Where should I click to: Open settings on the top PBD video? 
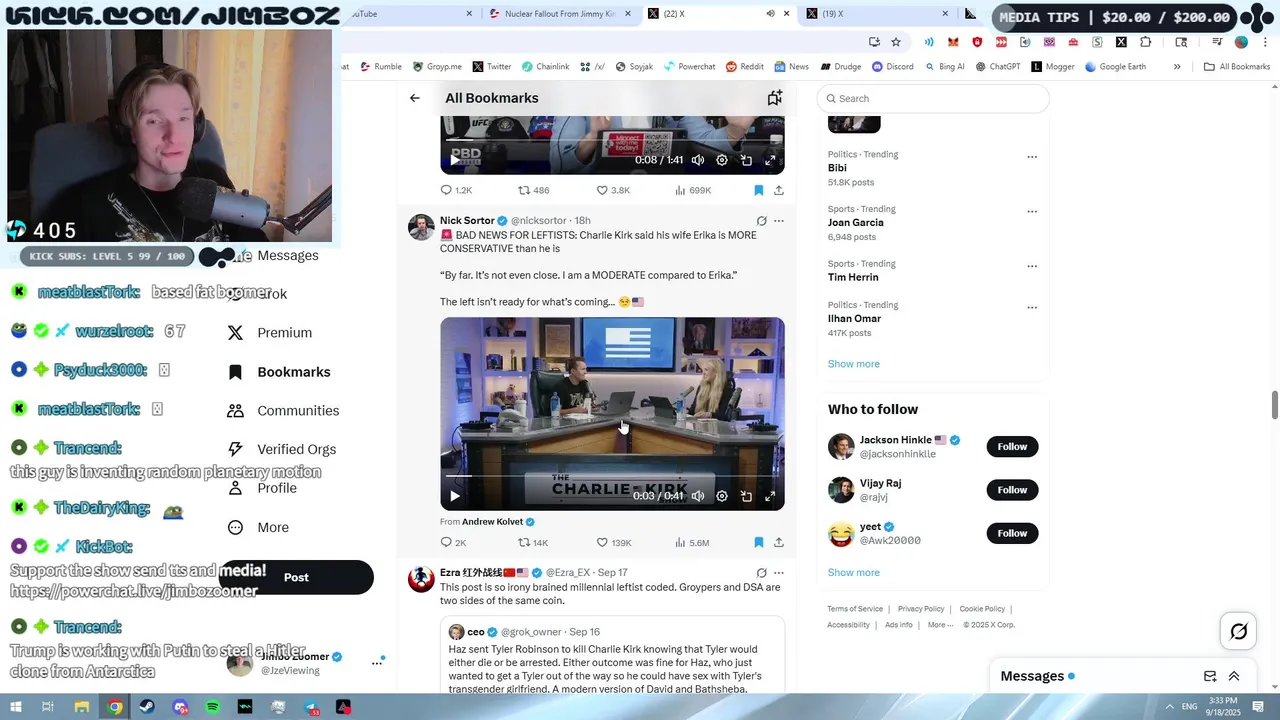click(722, 160)
